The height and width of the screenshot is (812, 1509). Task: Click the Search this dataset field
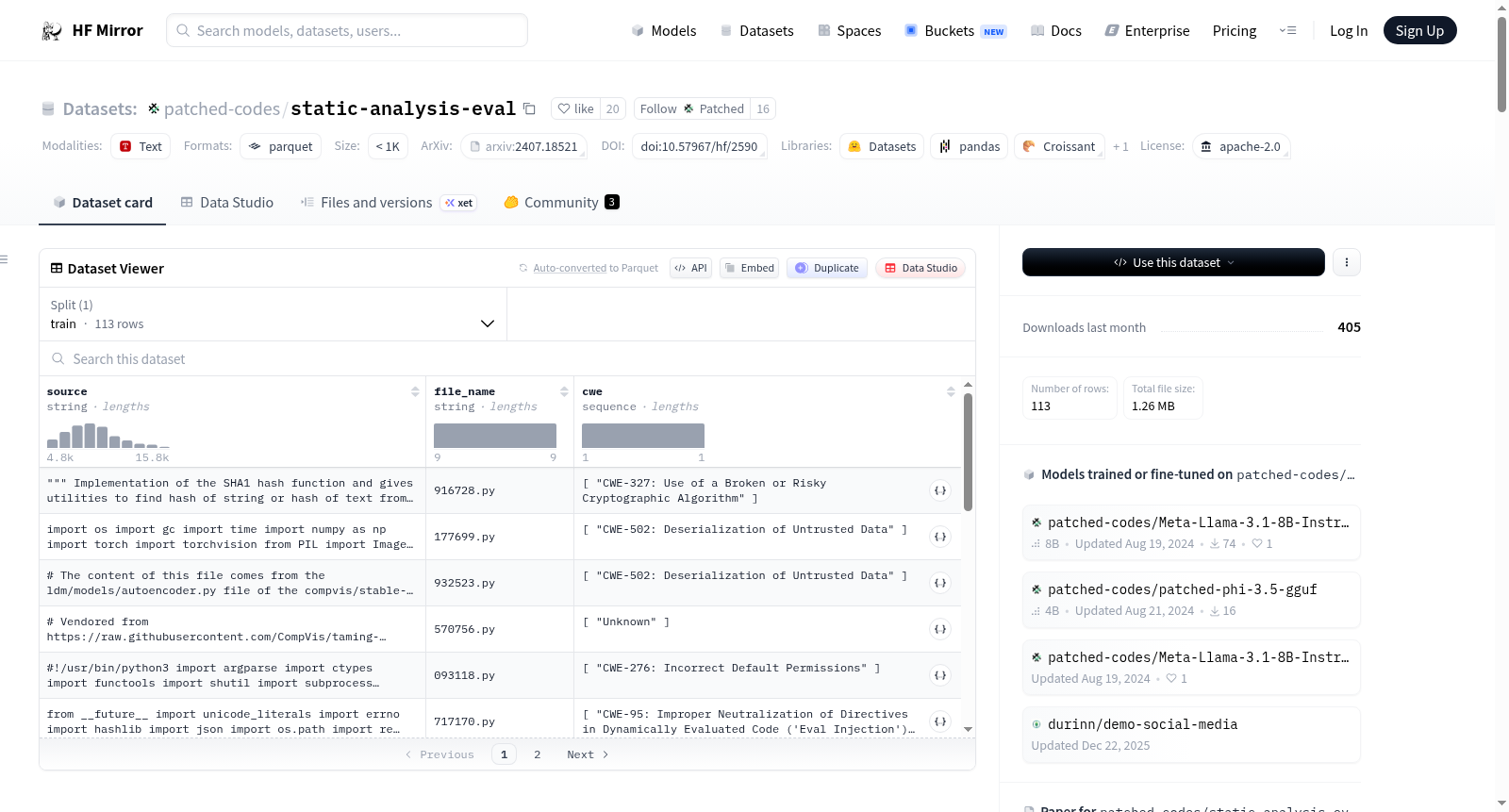pos(507,359)
